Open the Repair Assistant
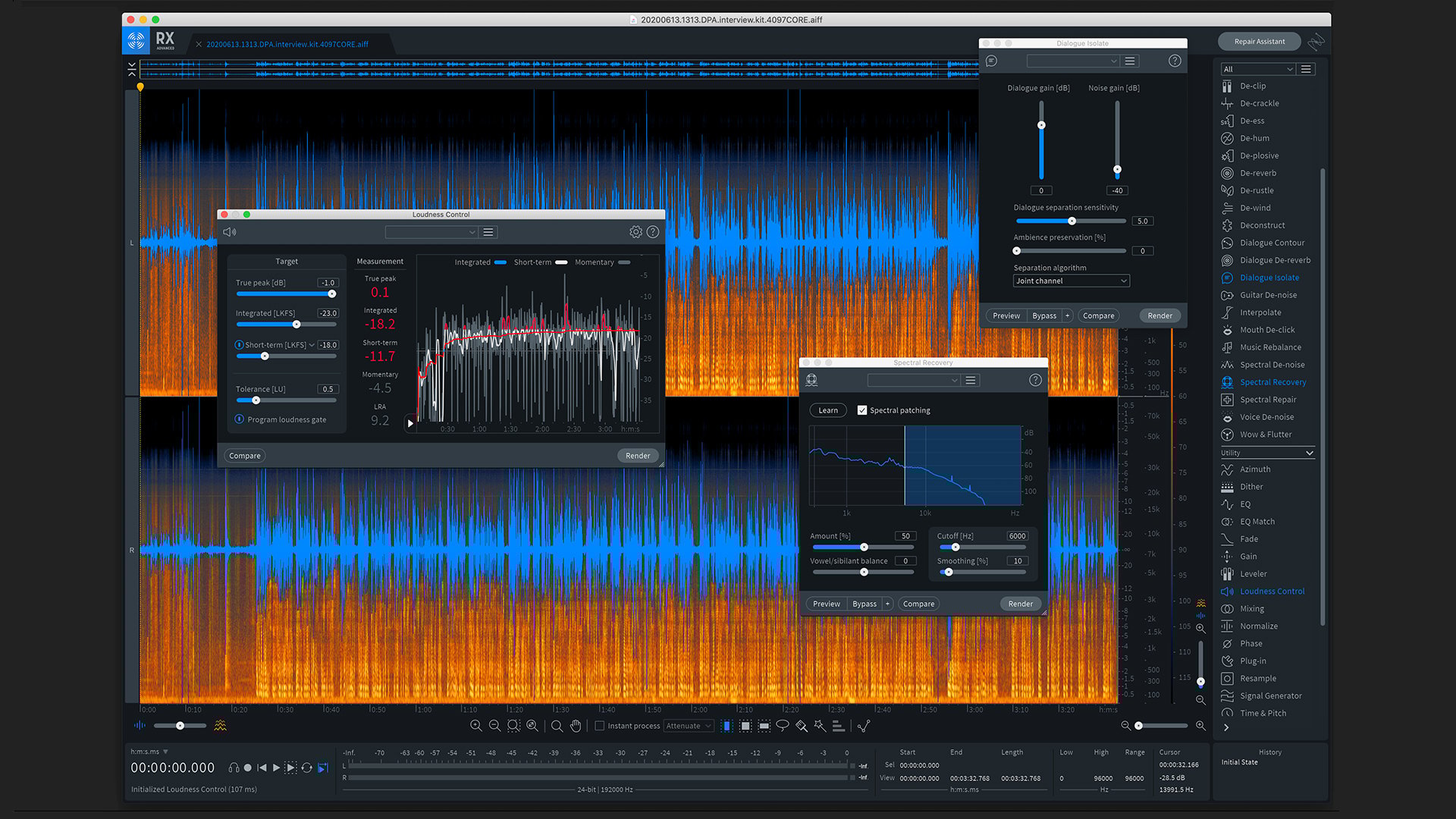The width and height of the screenshot is (1456, 819). pyautogui.click(x=1259, y=41)
